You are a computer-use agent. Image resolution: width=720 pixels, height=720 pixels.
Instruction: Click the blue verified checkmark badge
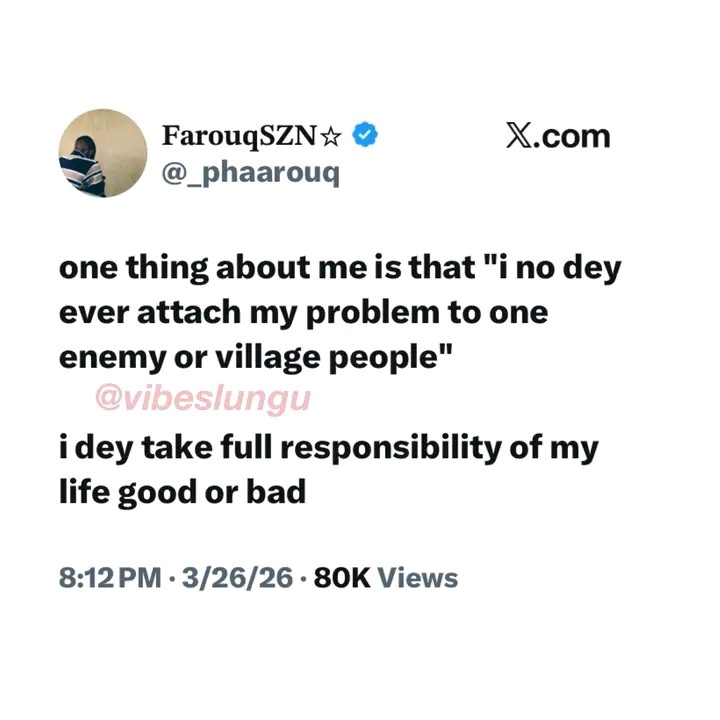(366, 135)
